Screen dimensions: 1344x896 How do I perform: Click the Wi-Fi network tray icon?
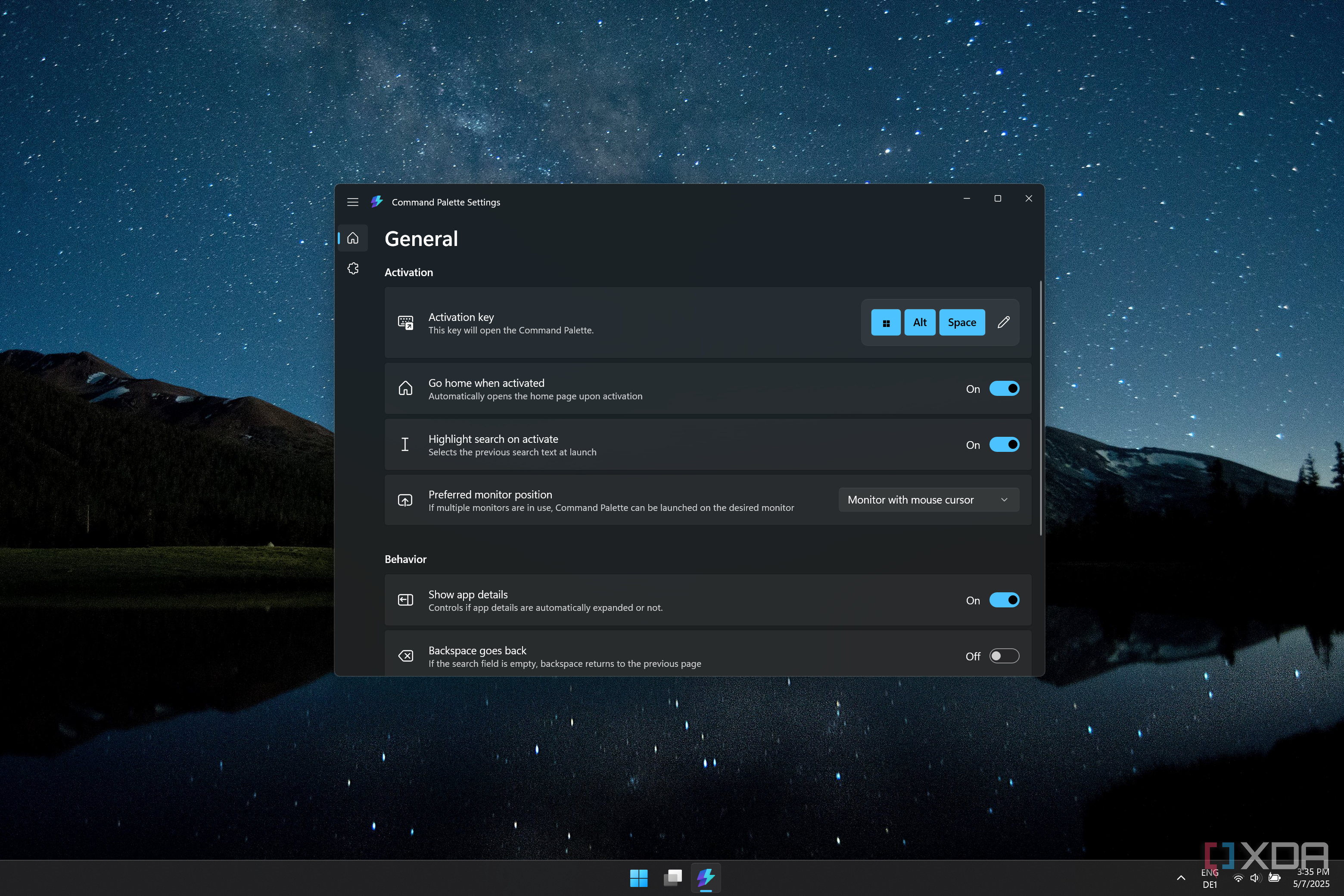click(x=1238, y=878)
